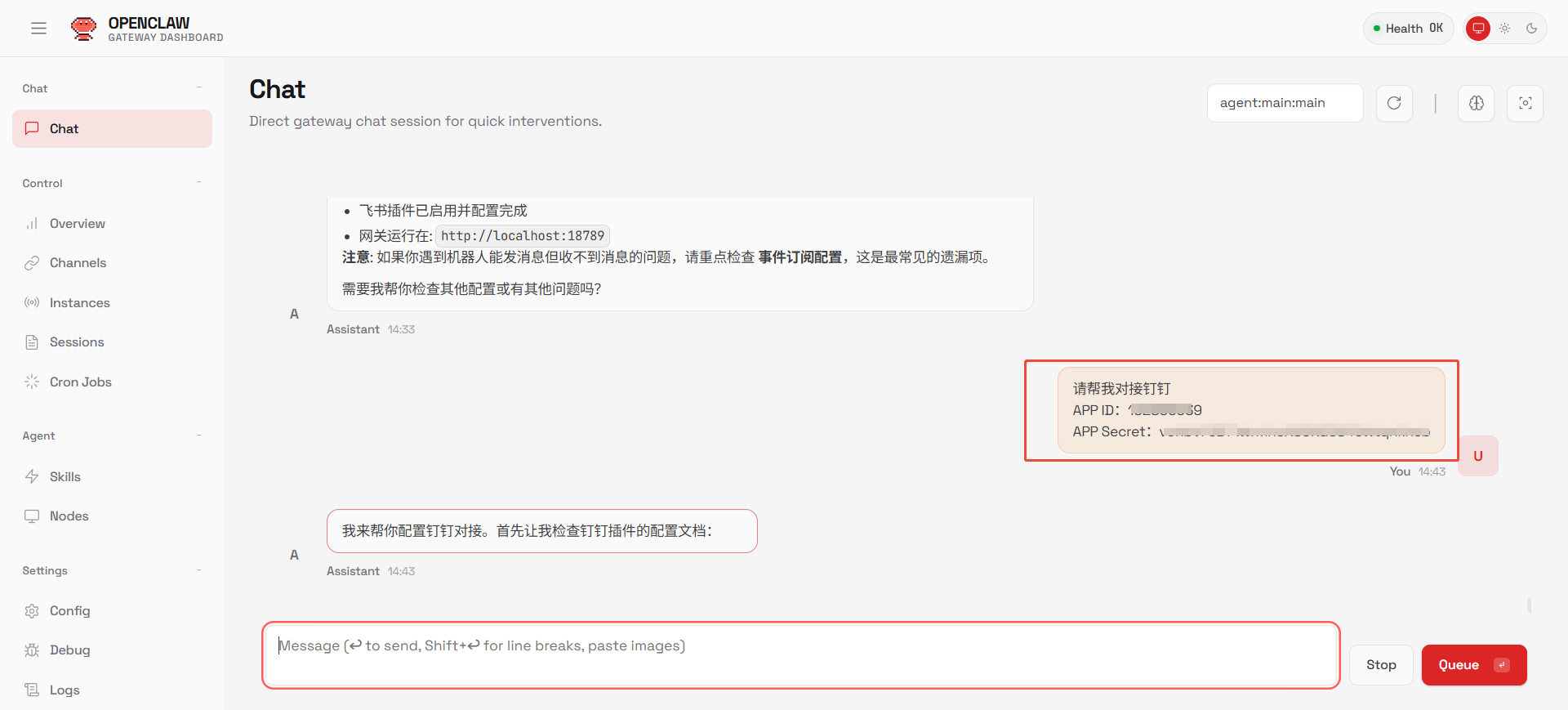This screenshot has height=710, width=1568.
Task: Open the agent:main:main session selector
Action: point(1285,103)
